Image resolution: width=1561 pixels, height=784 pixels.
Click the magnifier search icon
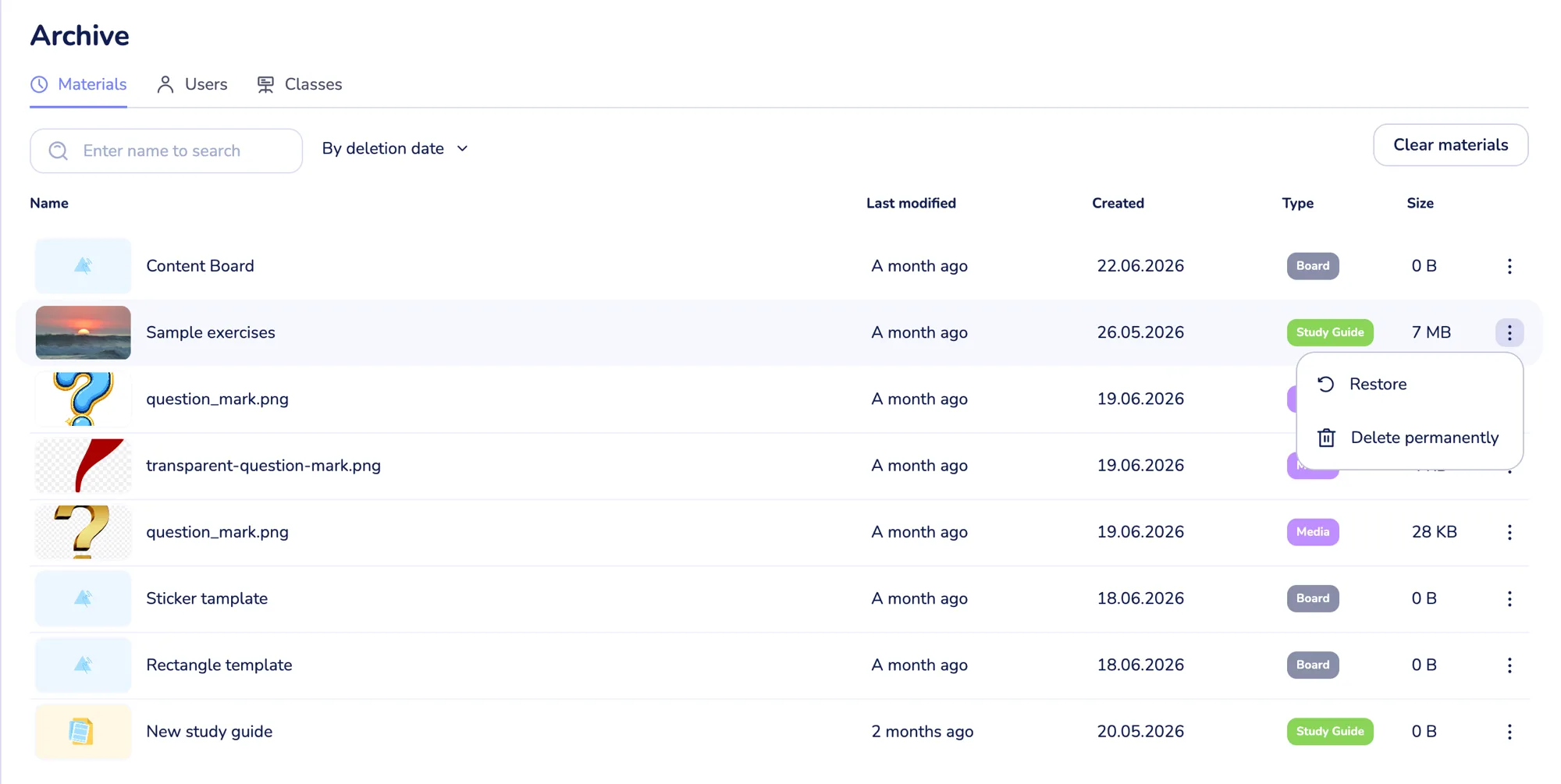click(59, 151)
